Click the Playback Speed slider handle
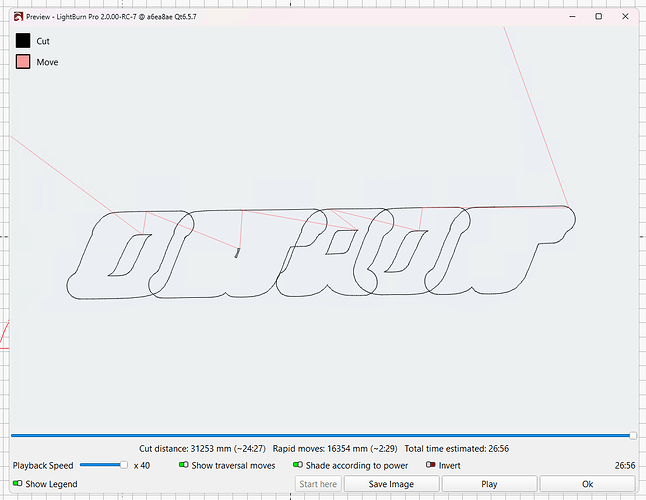The image size is (646, 500). (124, 465)
